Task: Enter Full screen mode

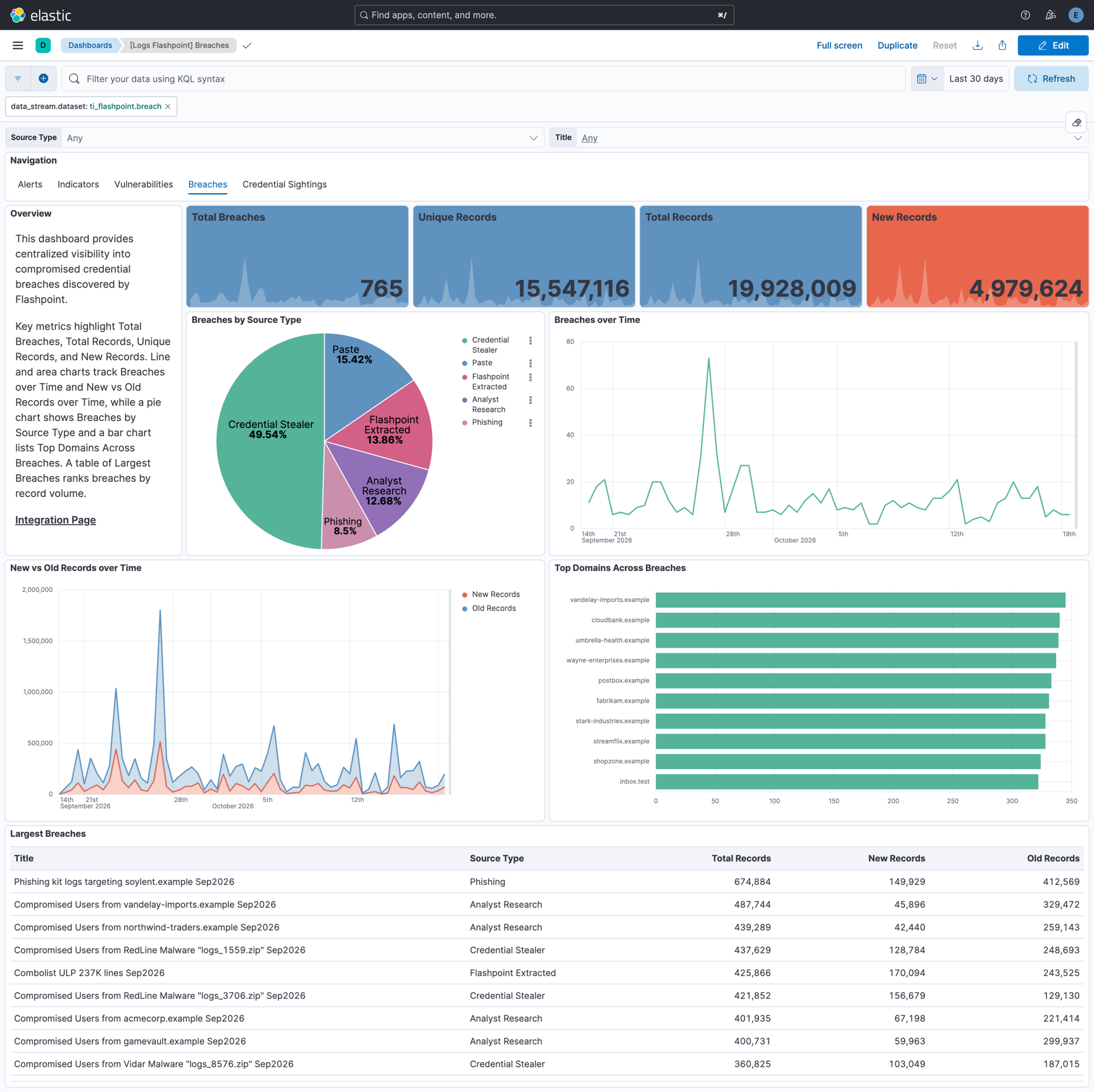Action: pyautogui.click(x=839, y=46)
